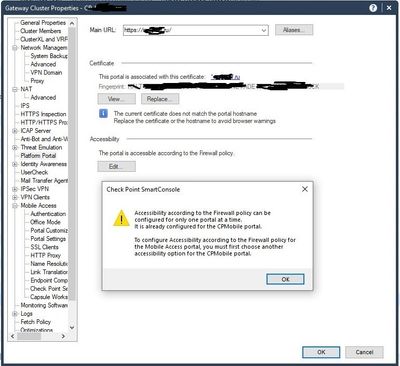The image size is (400, 366).
Task: Click the Replace certificate button
Action: (160, 99)
